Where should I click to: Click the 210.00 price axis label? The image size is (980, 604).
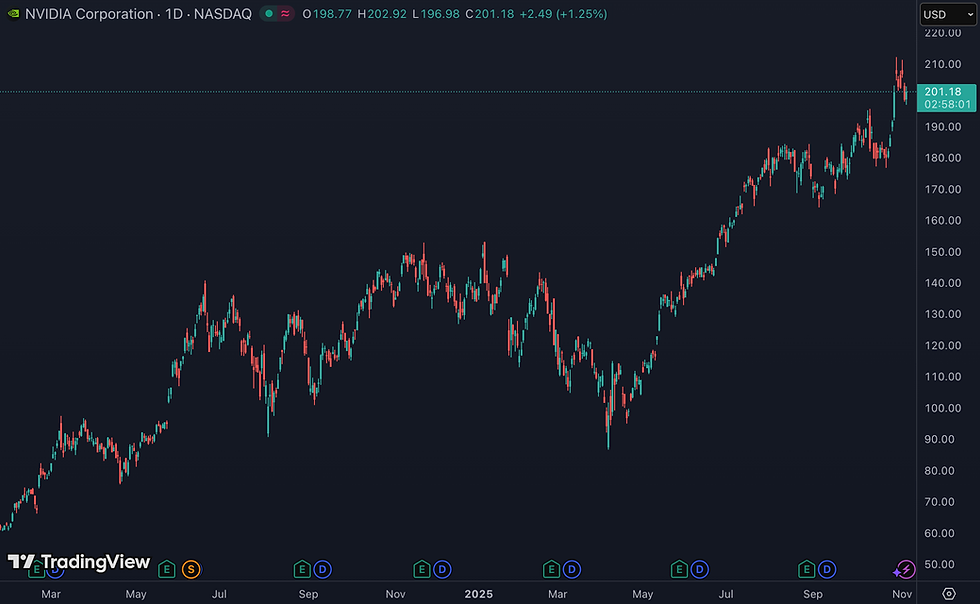942,64
